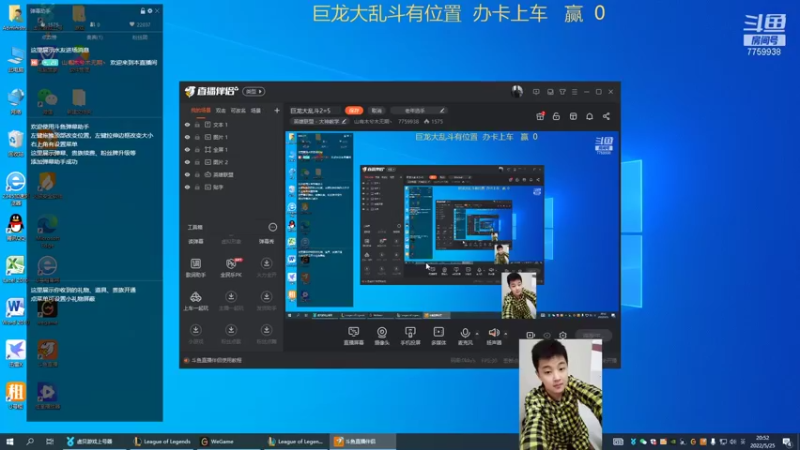The width and height of the screenshot is (800, 450).
Task: Lock the 文本 1 layer
Action: point(197,124)
